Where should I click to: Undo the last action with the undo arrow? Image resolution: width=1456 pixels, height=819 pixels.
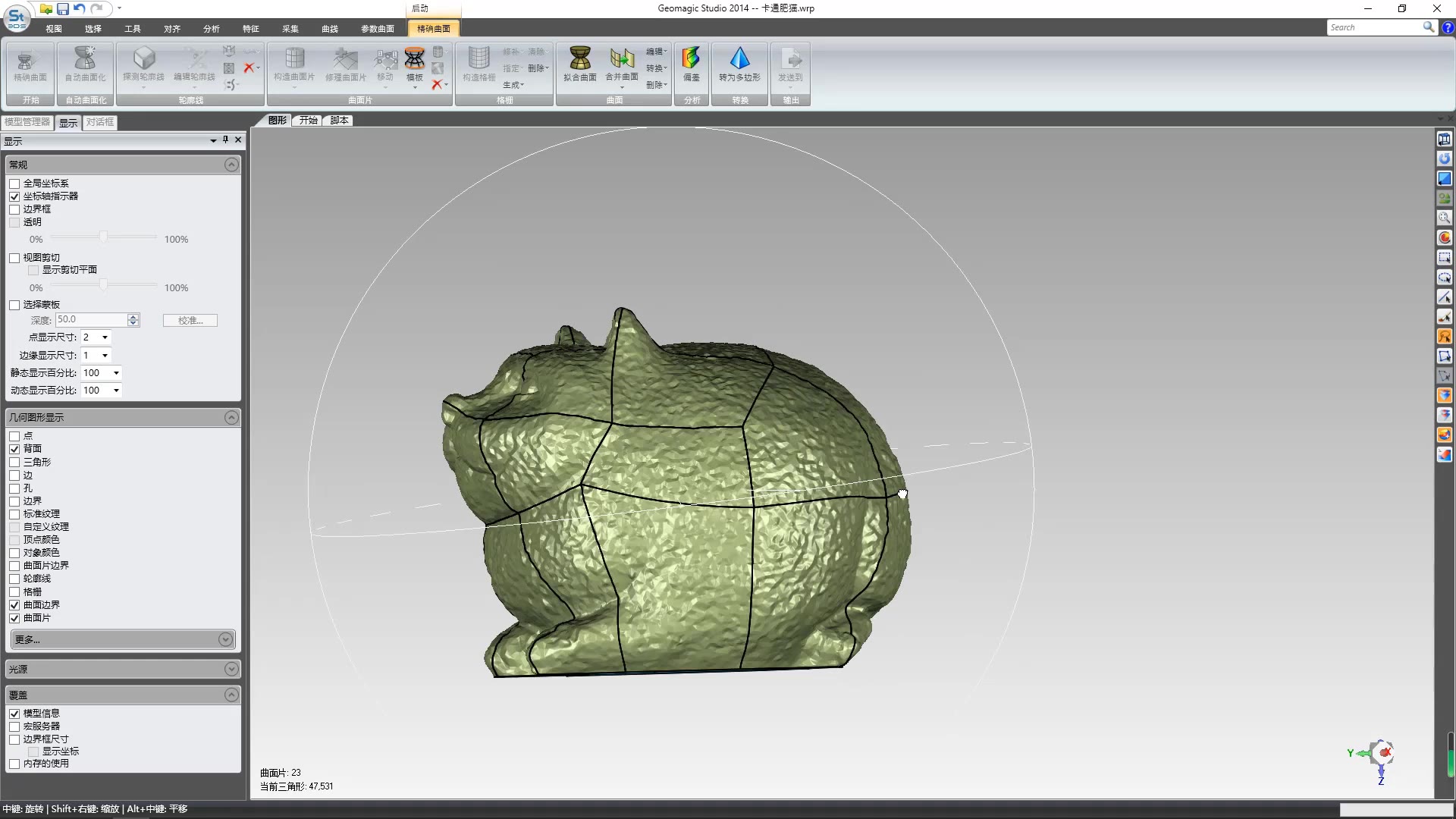[80, 9]
